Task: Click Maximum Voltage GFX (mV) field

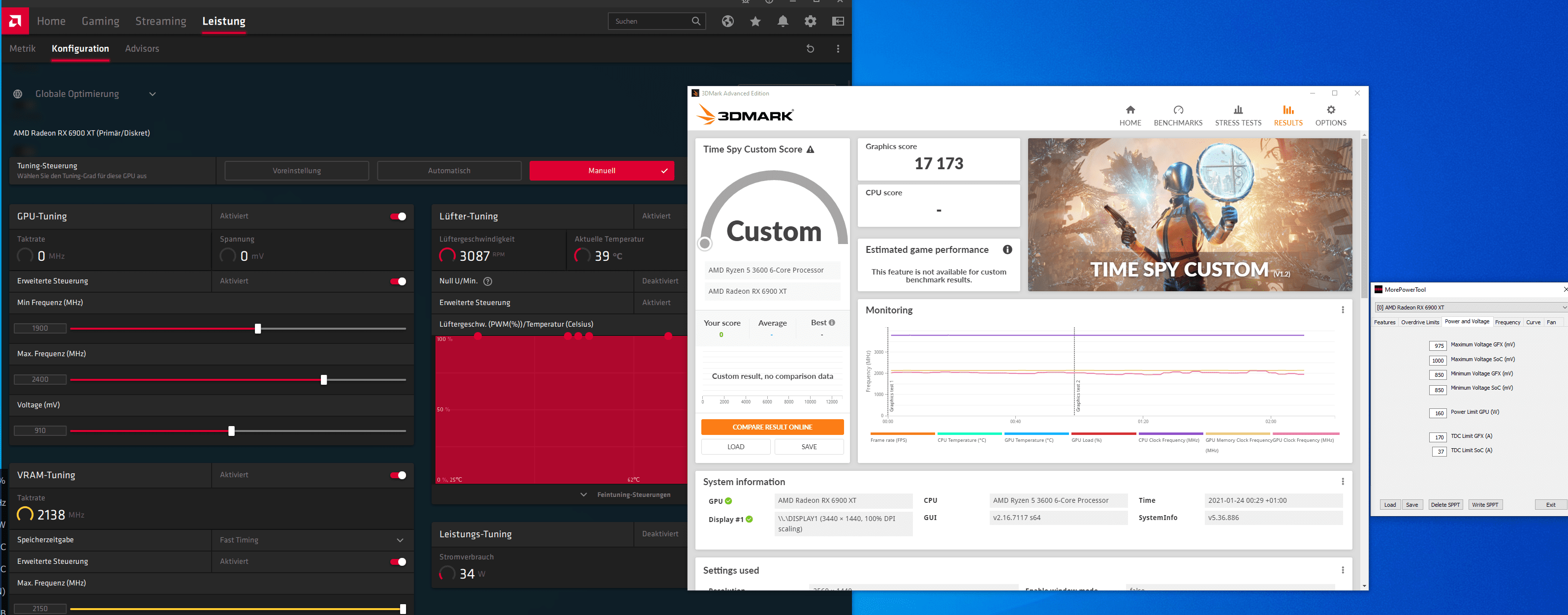Action: pyautogui.click(x=1437, y=345)
